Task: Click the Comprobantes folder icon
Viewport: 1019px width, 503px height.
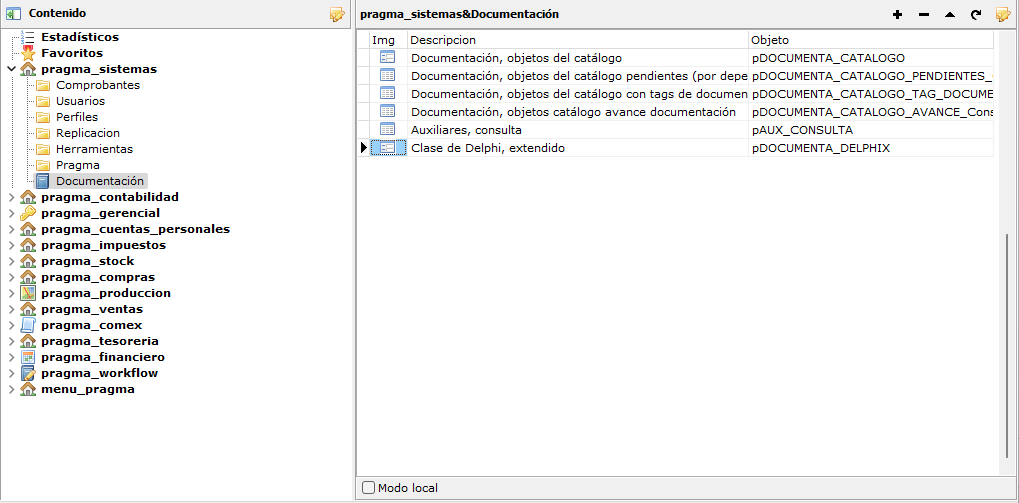Action: (43, 85)
